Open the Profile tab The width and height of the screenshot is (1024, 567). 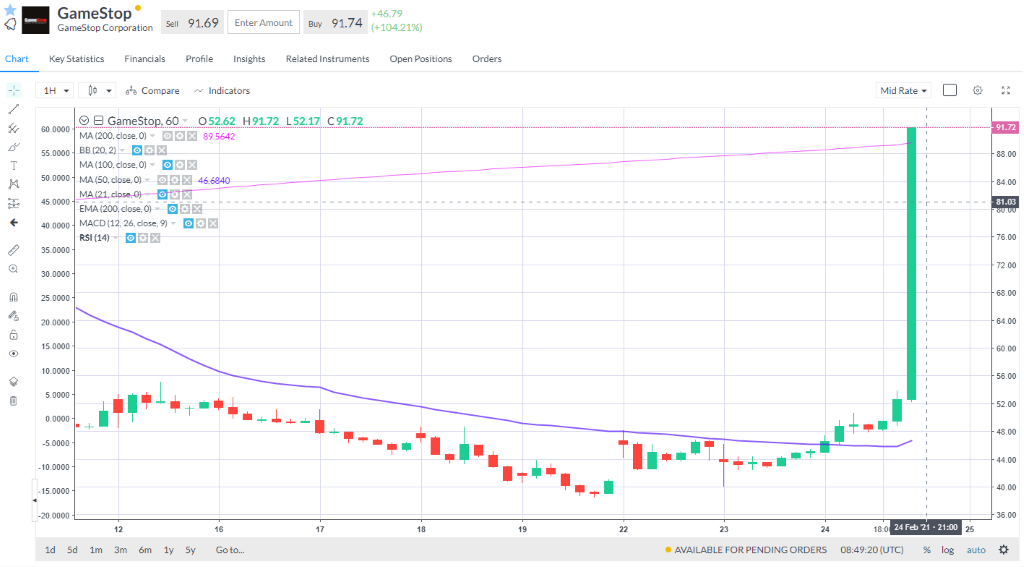click(199, 59)
